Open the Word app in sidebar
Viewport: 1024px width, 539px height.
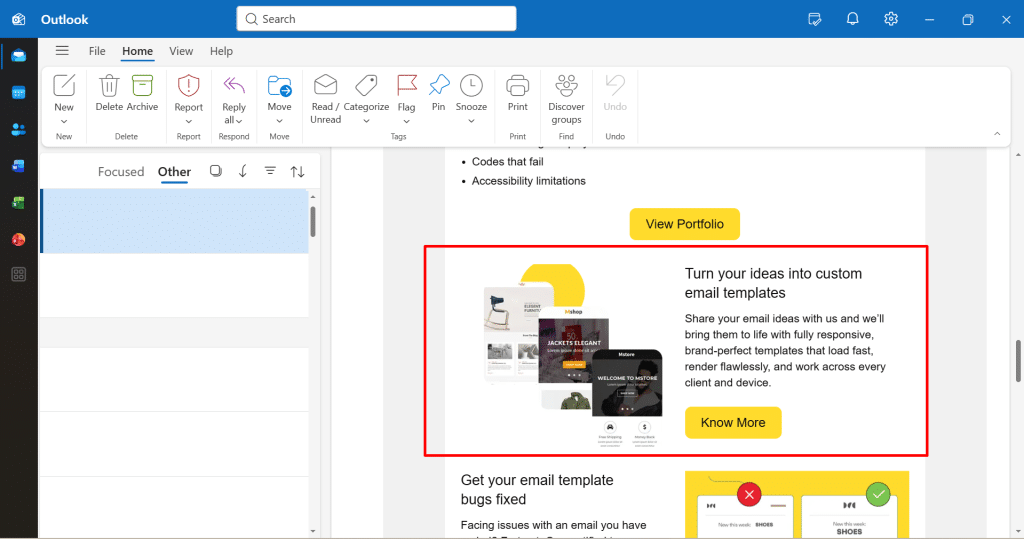[x=18, y=166]
